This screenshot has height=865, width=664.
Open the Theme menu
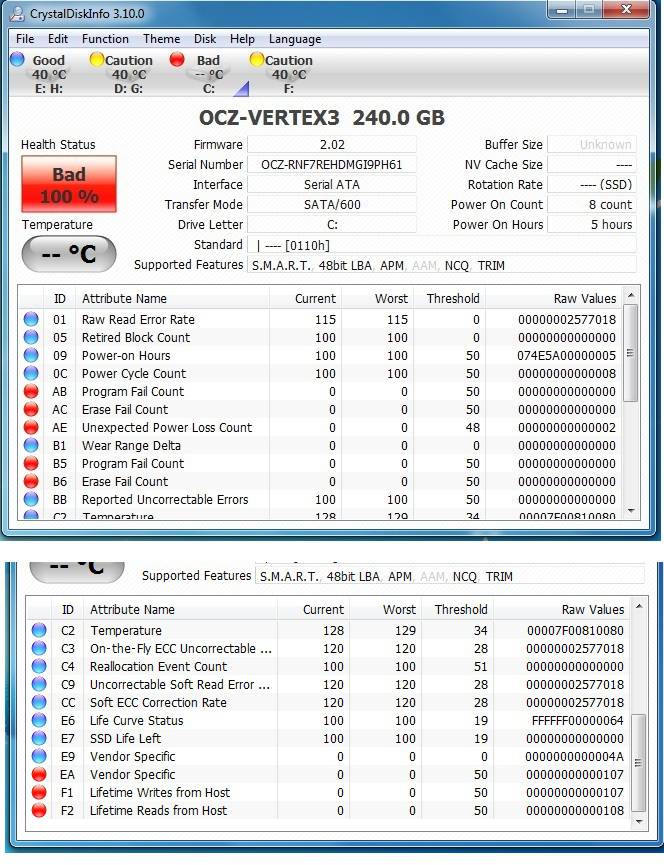pos(162,39)
